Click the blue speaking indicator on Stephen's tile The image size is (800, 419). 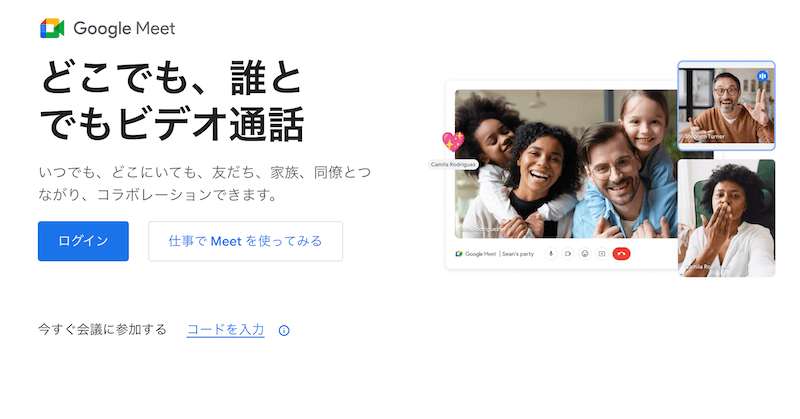coord(762,76)
